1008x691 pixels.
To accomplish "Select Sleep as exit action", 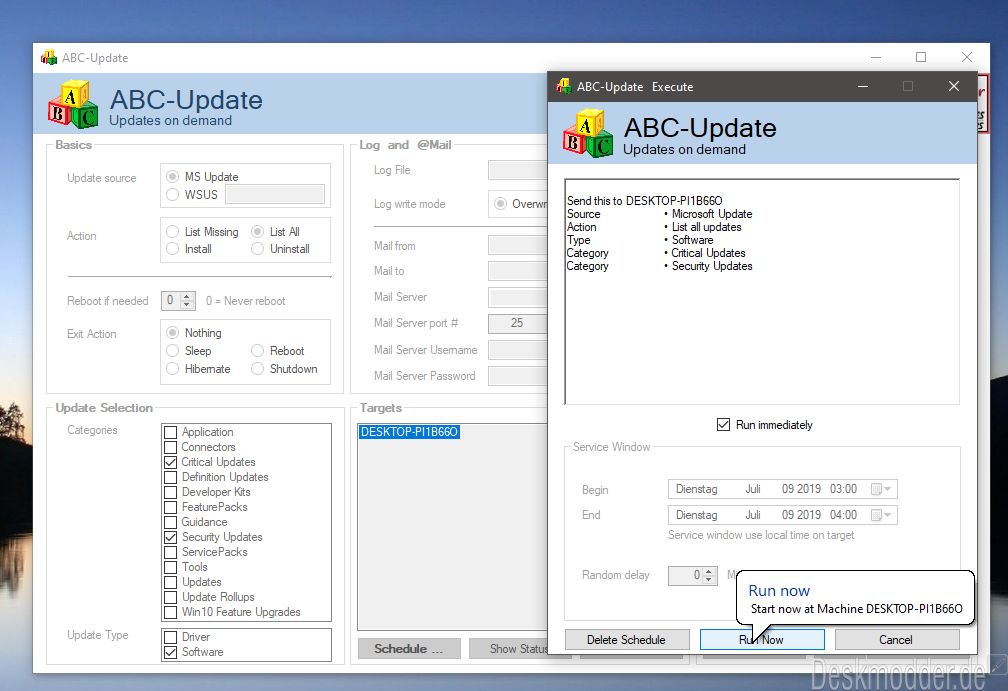I will (172, 350).
